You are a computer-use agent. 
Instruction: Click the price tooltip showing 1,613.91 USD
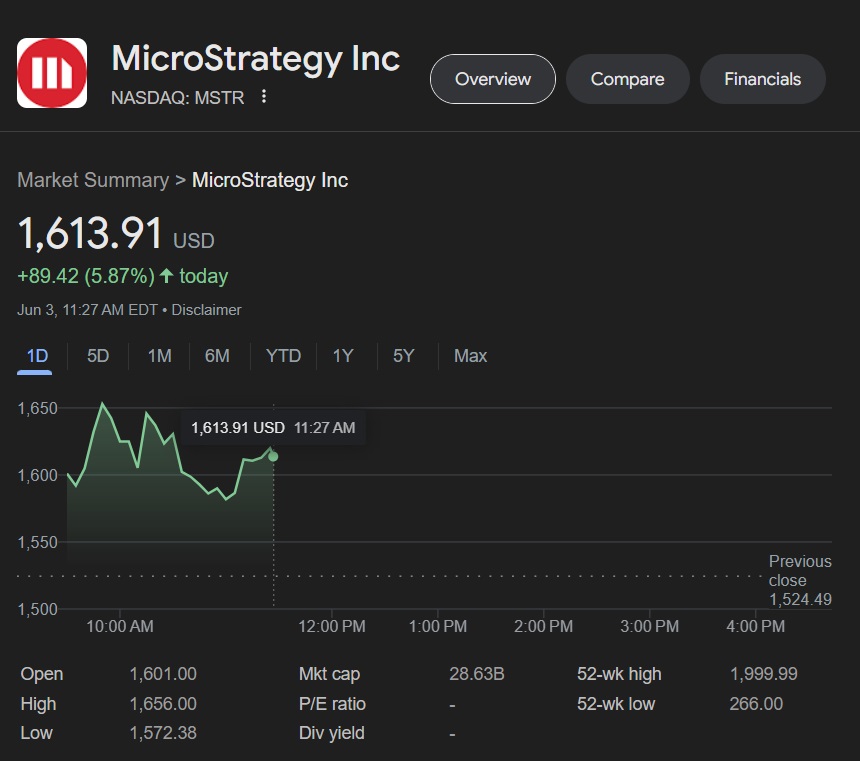coord(273,427)
